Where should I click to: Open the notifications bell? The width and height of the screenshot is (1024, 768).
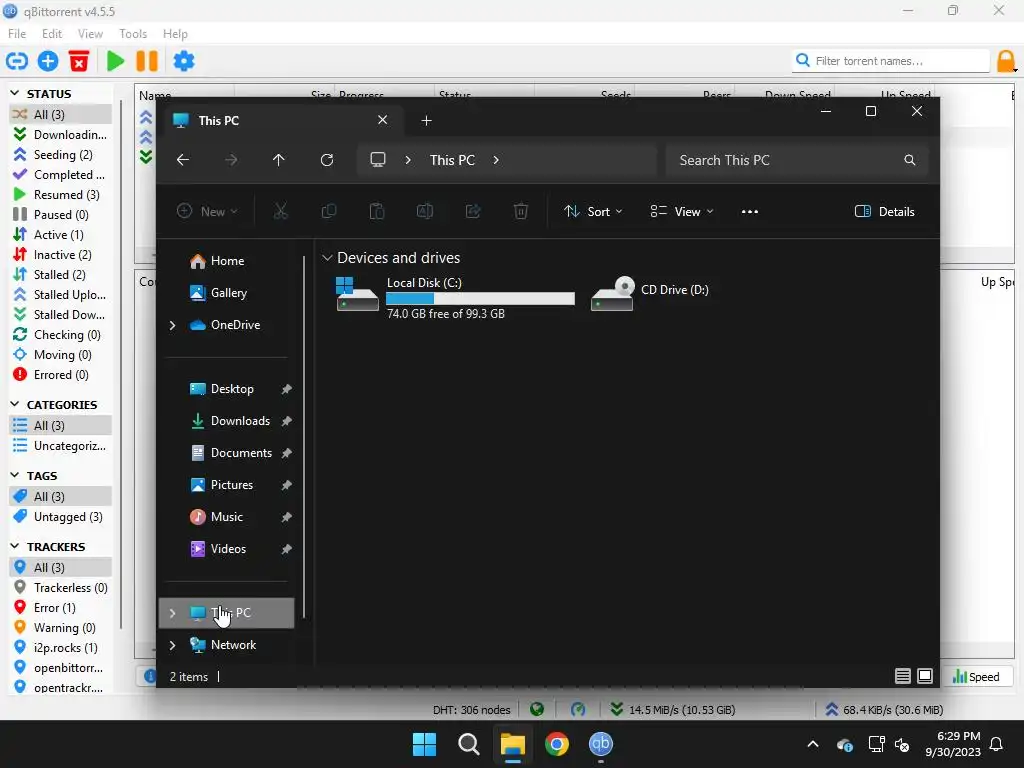[997, 744]
